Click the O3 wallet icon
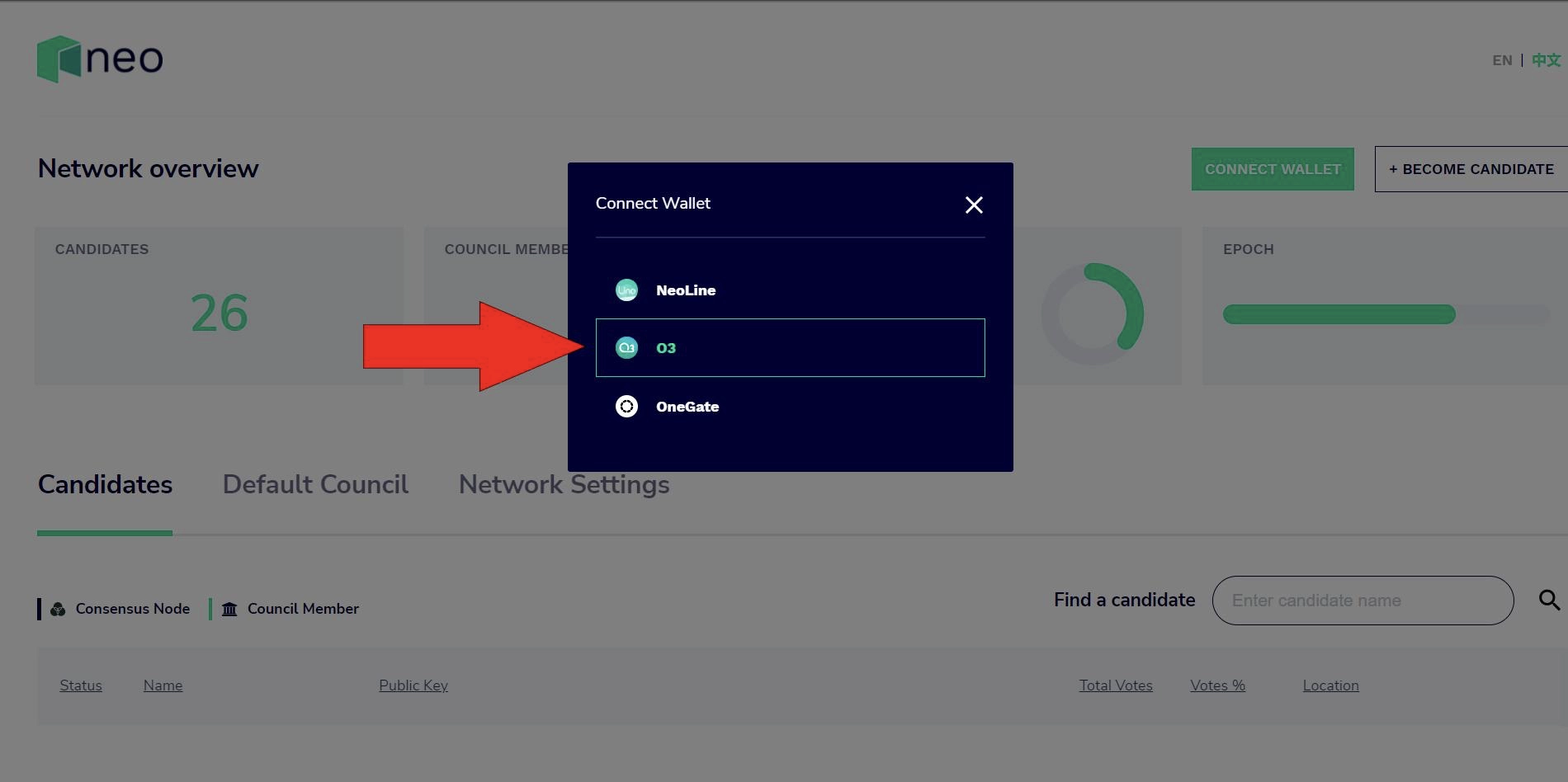This screenshot has height=782, width=1568. click(x=626, y=348)
